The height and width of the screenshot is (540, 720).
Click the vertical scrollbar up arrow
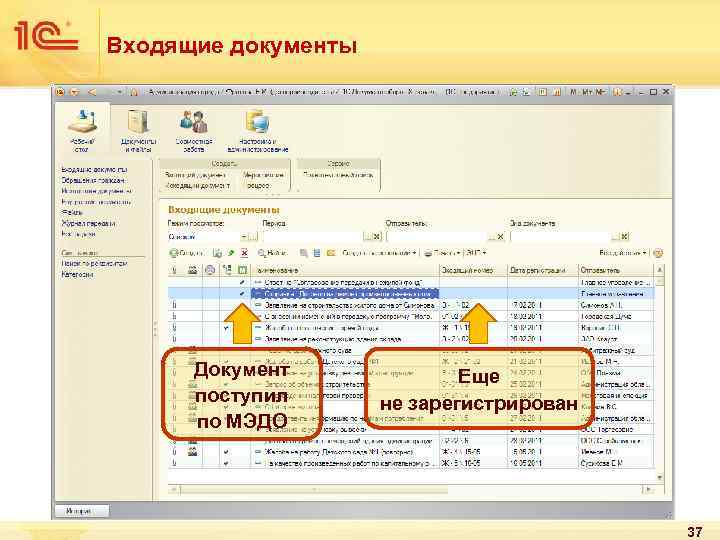[x=659, y=270]
